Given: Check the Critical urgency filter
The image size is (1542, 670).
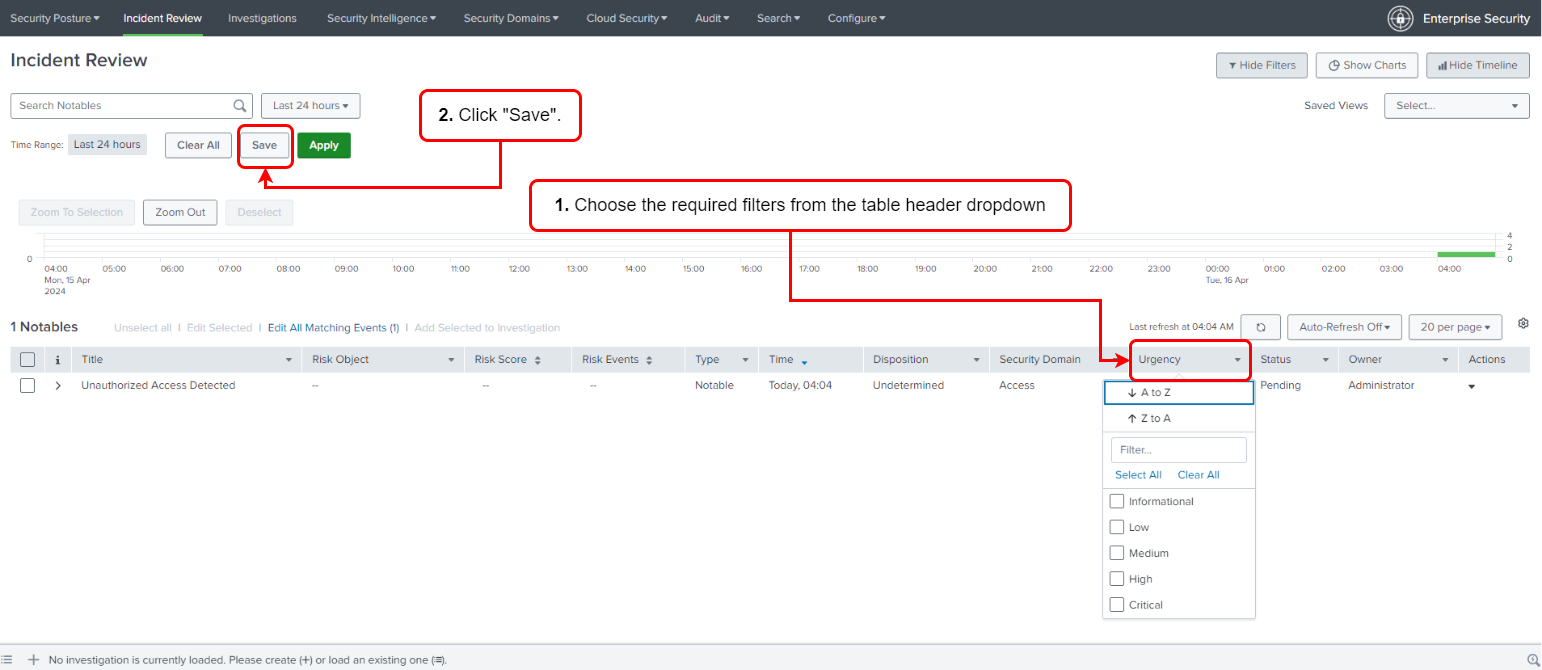Looking at the screenshot, I should 1117,604.
